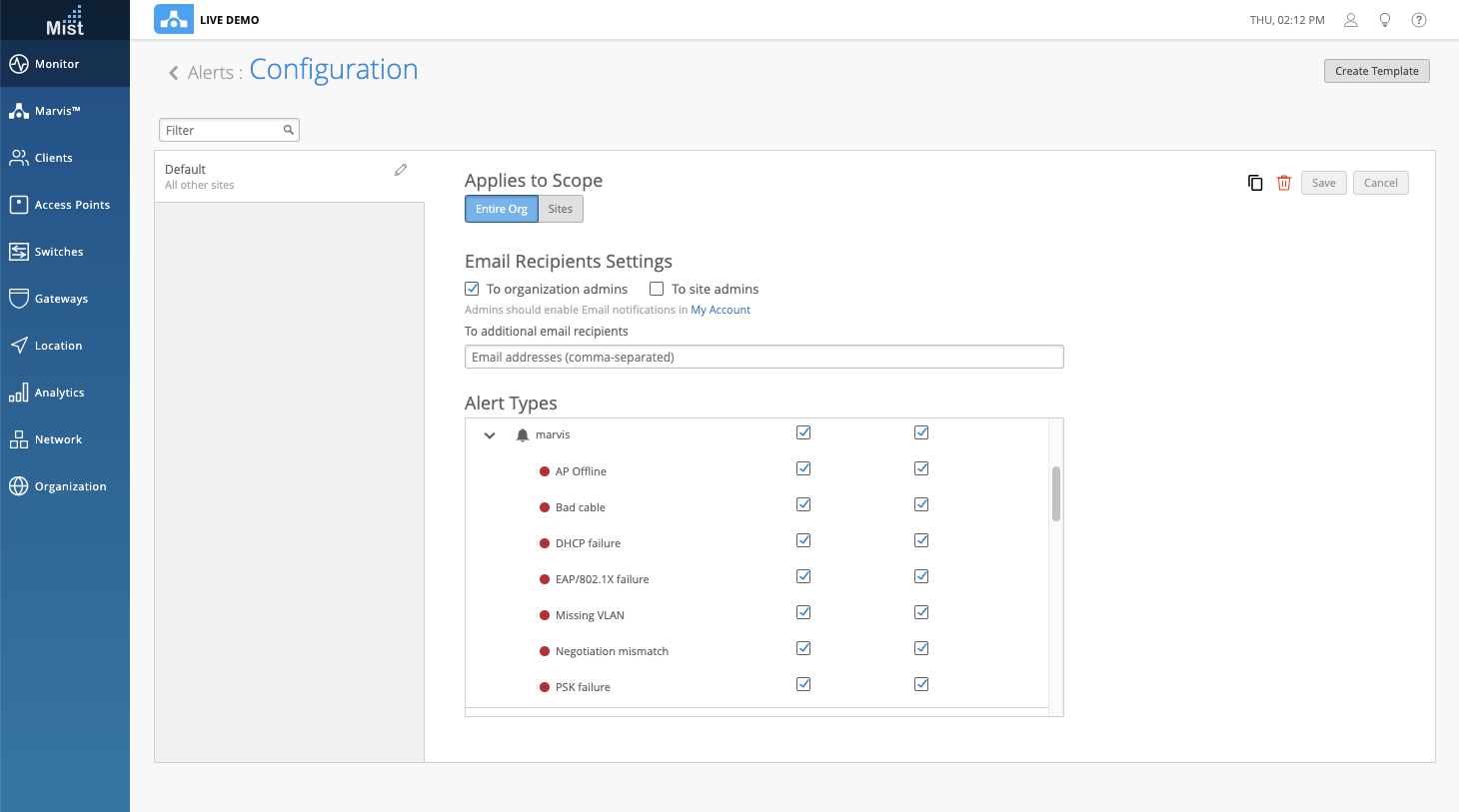This screenshot has height=812, width=1459.
Task: Open Marvis from the sidebar
Action: [x=57, y=111]
